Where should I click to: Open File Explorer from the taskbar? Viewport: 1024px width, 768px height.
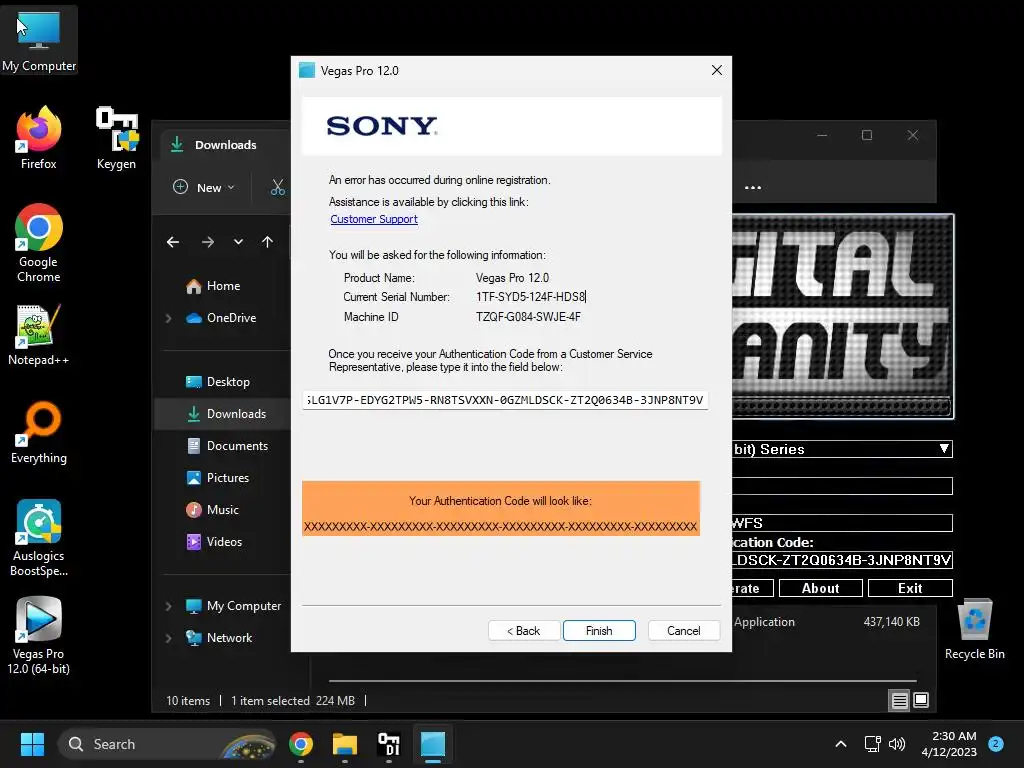345,744
